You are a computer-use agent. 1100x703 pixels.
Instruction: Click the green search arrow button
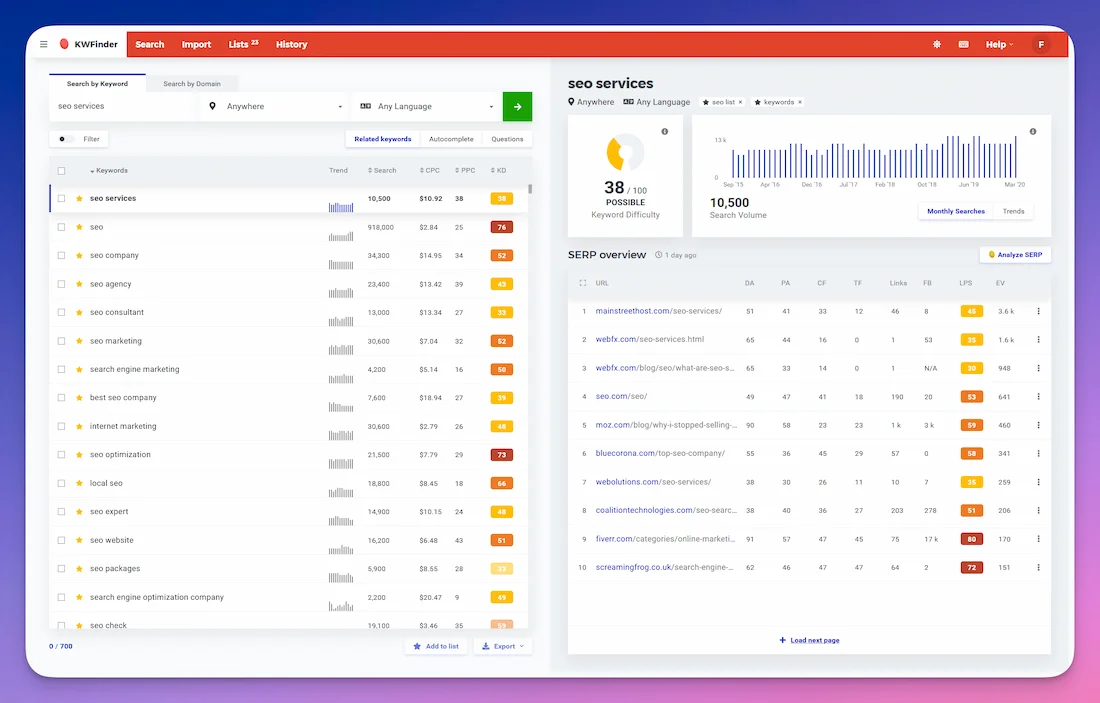tap(517, 106)
